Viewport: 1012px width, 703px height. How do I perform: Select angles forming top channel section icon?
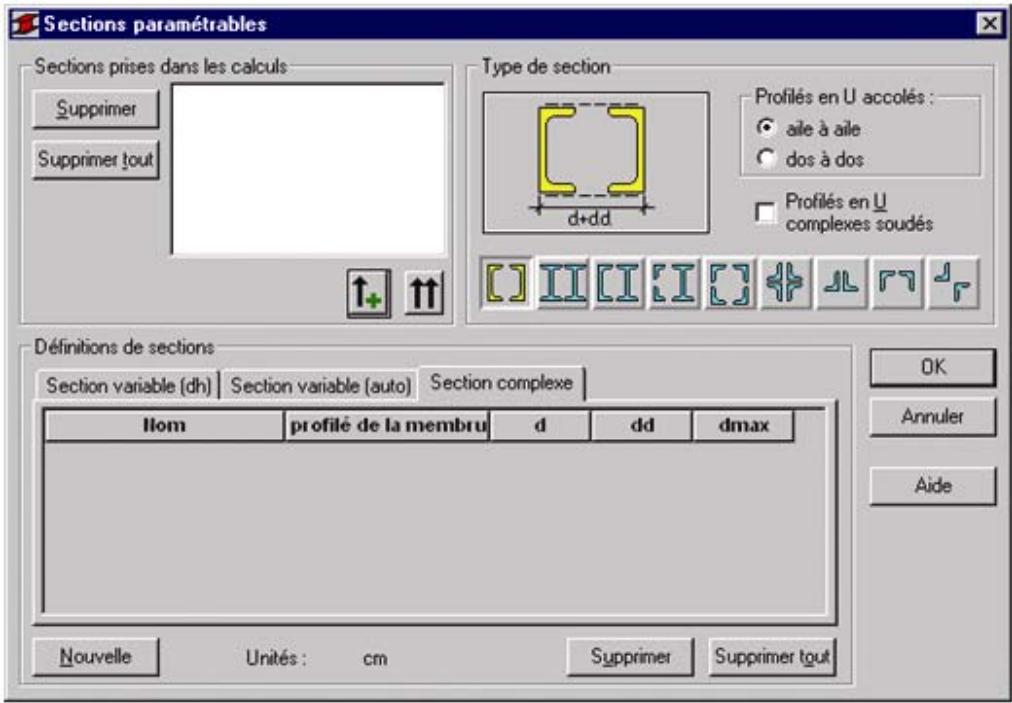click(x=897, y=283)
